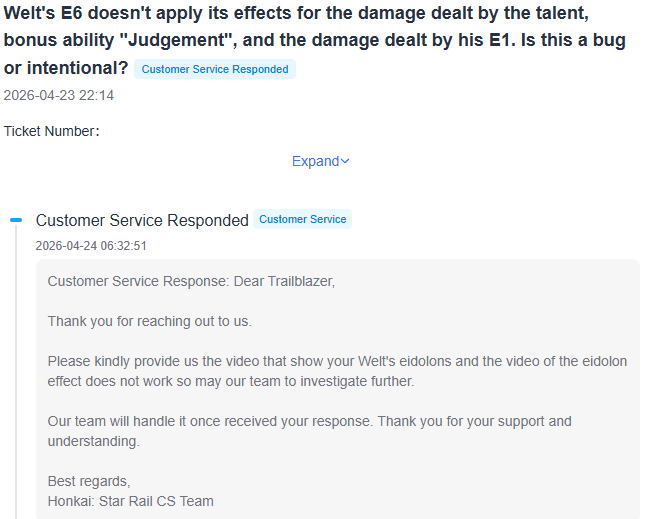Click the Best regards line
Viewport: 650px width, 519px height.
(89, 481)
